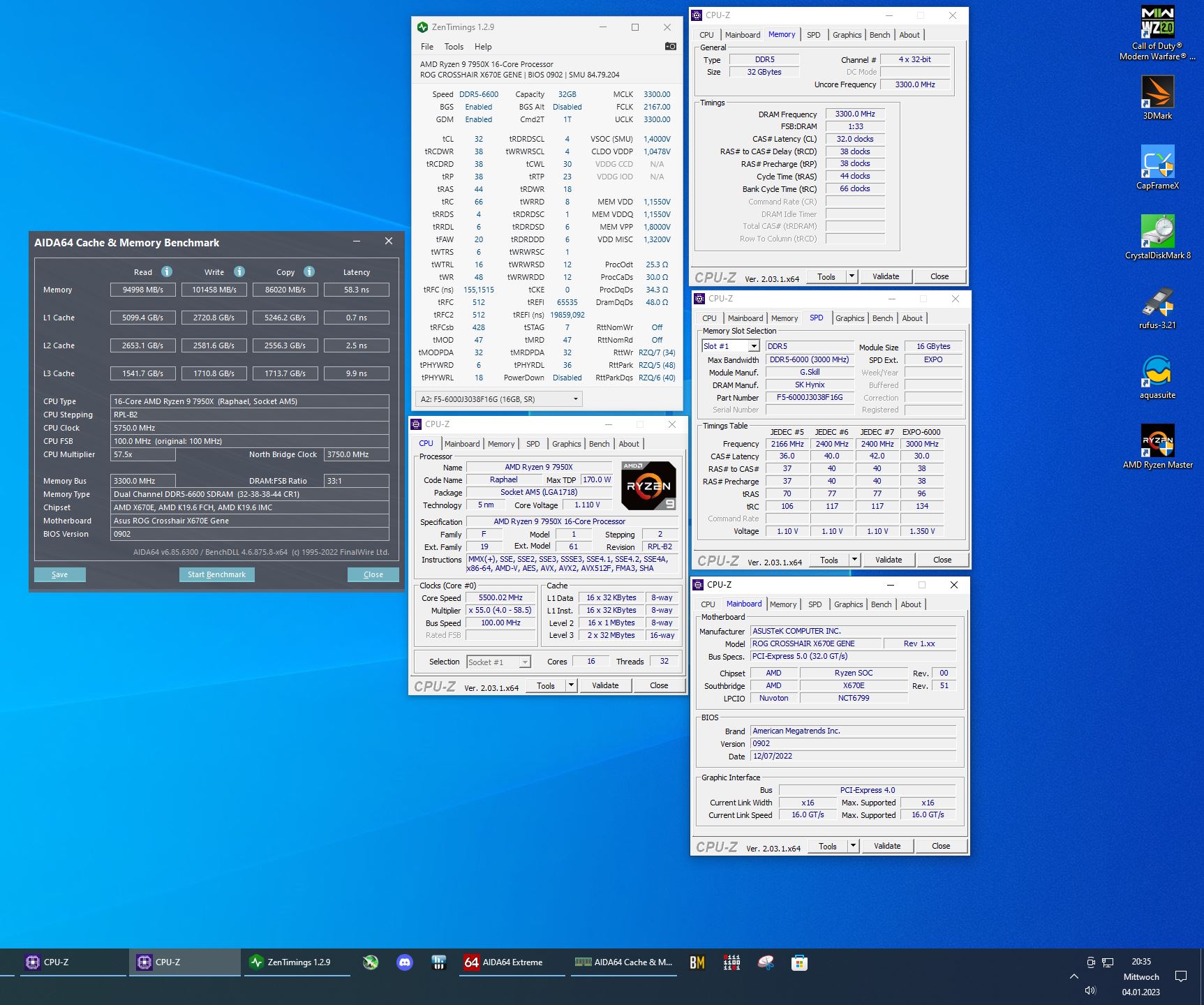Click the Memory Latency value 58.3 ns

(x=357, y=290)
